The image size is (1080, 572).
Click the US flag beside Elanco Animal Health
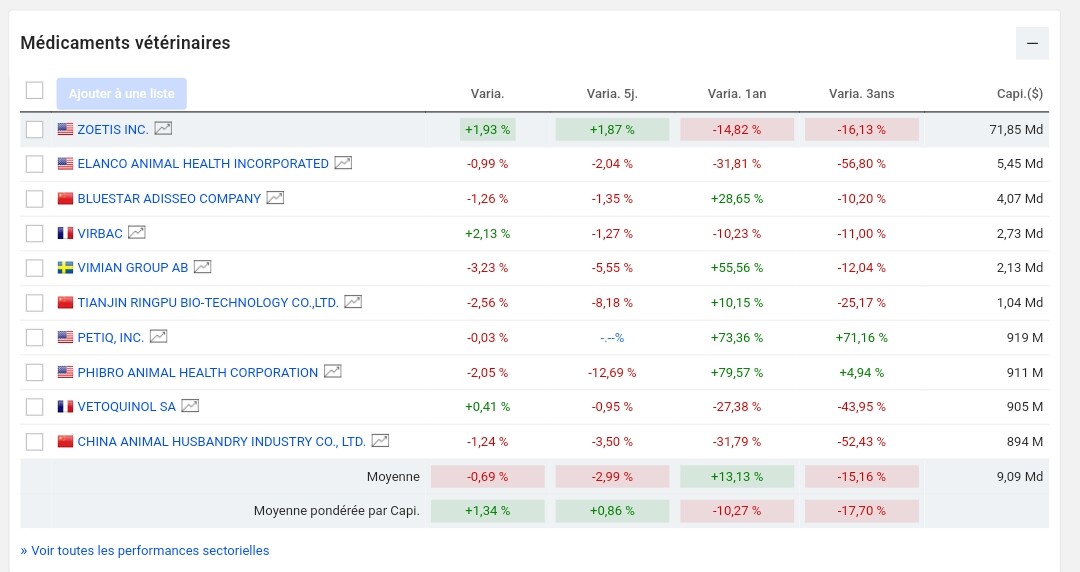pyautogui.click(x=65, y=163)
